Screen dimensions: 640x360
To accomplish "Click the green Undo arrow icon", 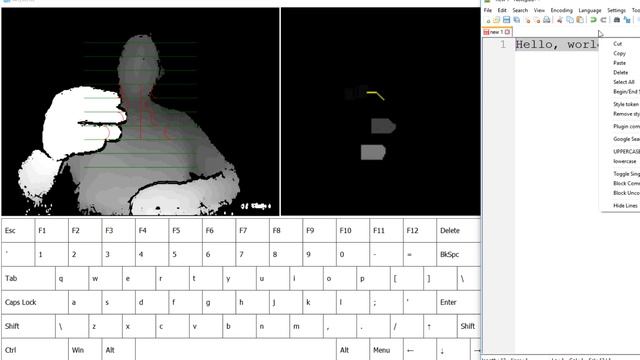I will pos(593,20).
